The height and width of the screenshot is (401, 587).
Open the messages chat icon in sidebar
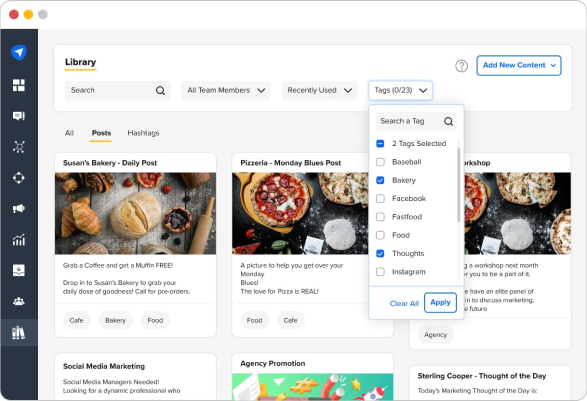point(19,116)
